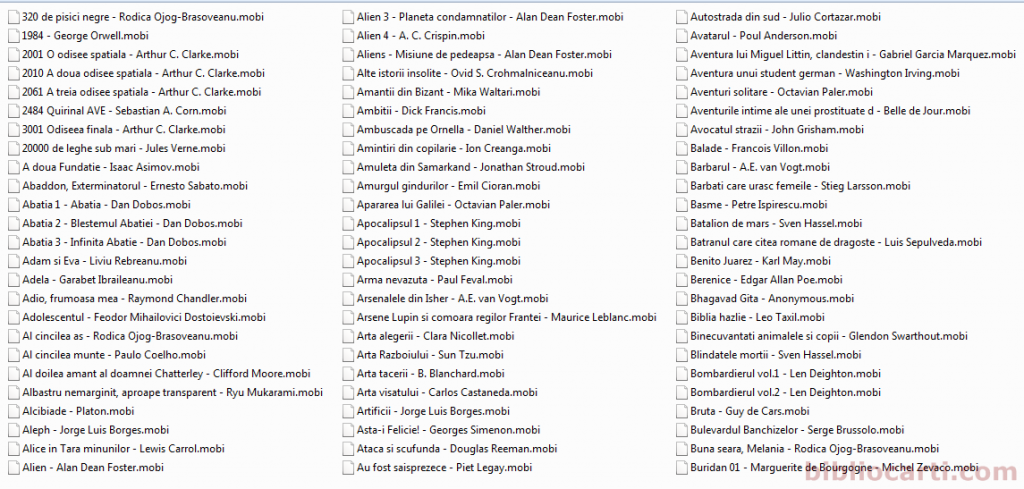
Task: Click the file icon for Apocalipsul 2 - Stephen King
Action: coord(348,242)
